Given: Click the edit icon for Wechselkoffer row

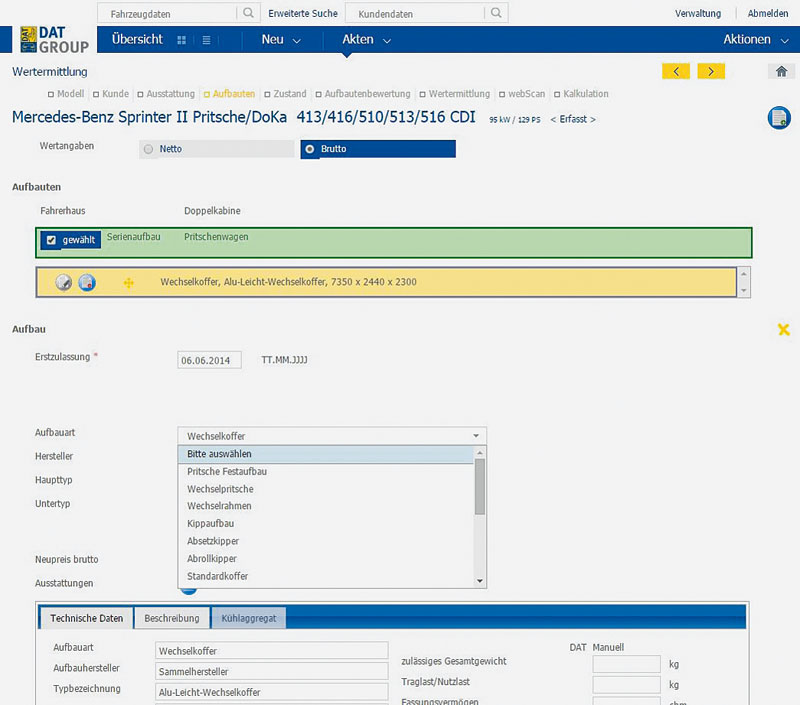Looking at the screenshot, I should pos(63,283).
